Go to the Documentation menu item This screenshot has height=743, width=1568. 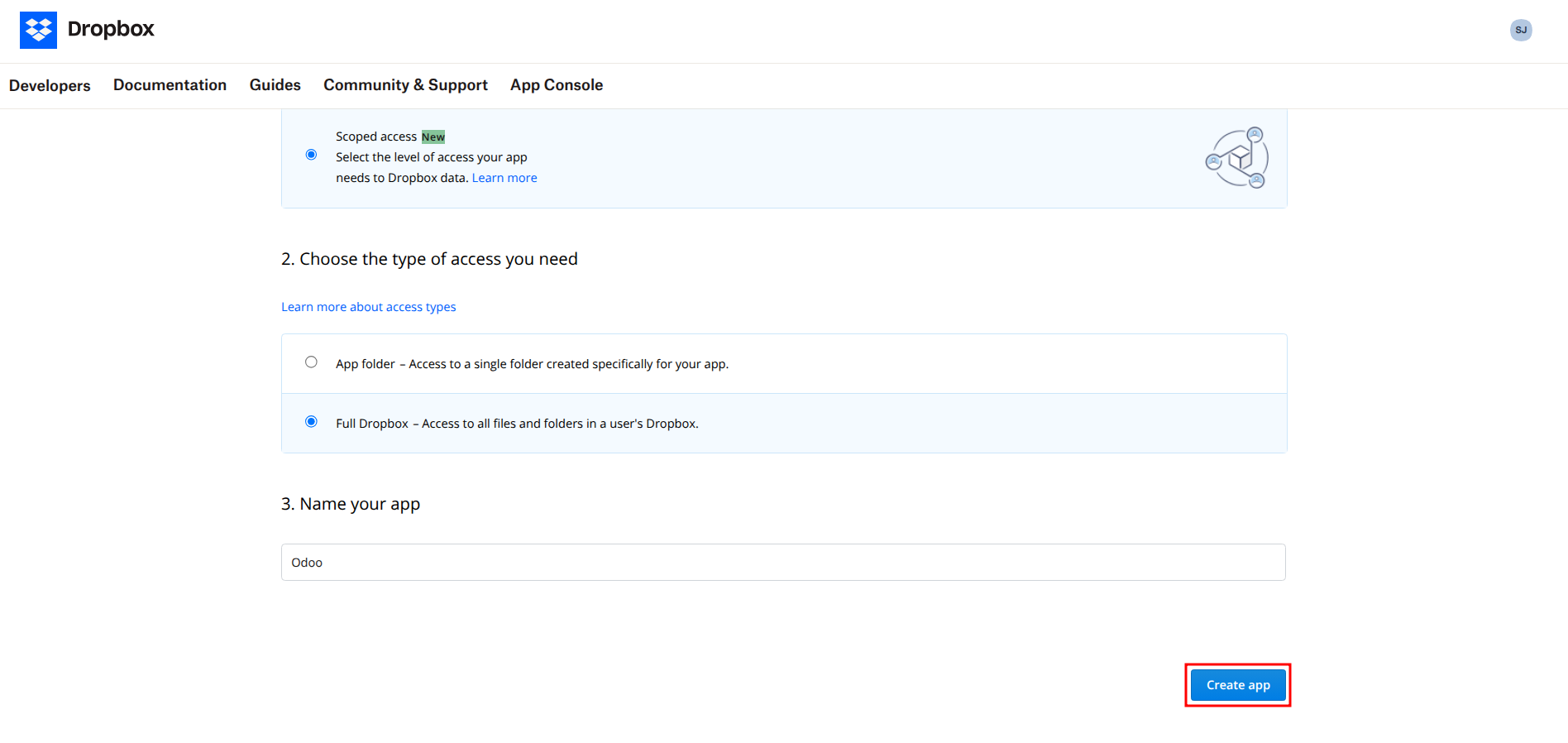(x=170, y=85)
